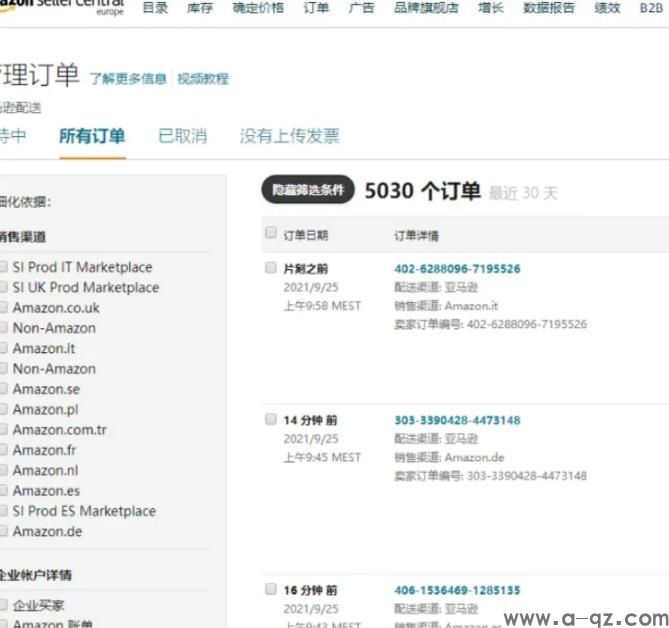Open the 数据报告 menu
The height and width of the screenshot is (628, 669).
pyautogui.click(x=549, y=8)
